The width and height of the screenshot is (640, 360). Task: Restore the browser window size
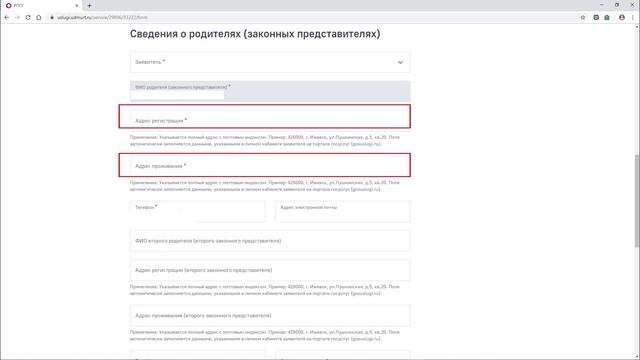click(617, 5)
